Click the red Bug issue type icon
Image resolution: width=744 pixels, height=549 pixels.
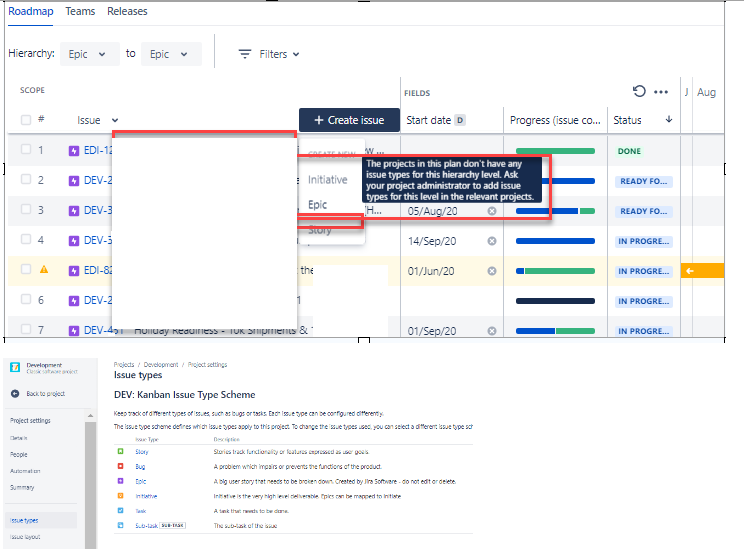[121, 466]
